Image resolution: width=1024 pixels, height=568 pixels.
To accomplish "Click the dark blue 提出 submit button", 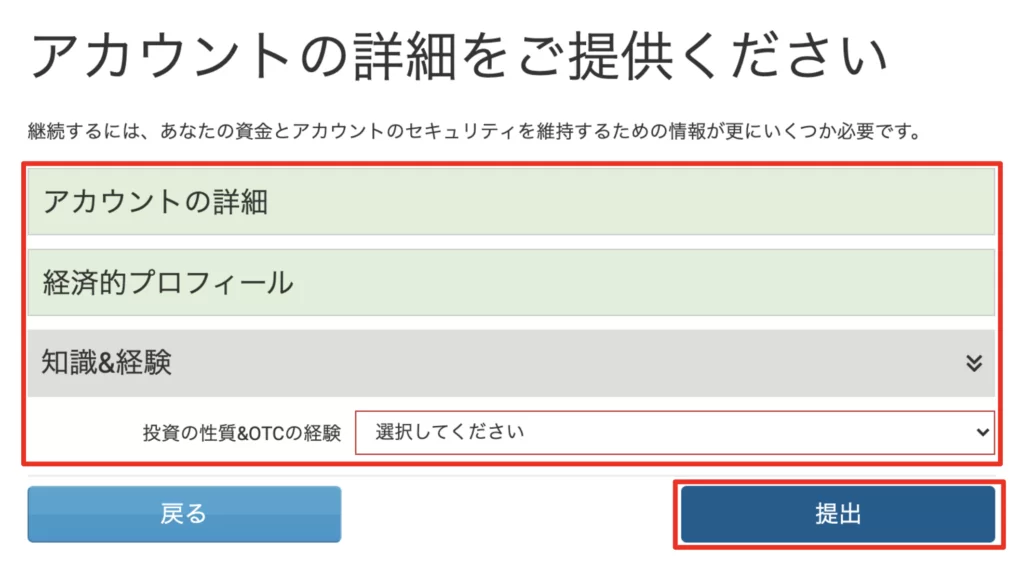I will (x=838, y=514).
